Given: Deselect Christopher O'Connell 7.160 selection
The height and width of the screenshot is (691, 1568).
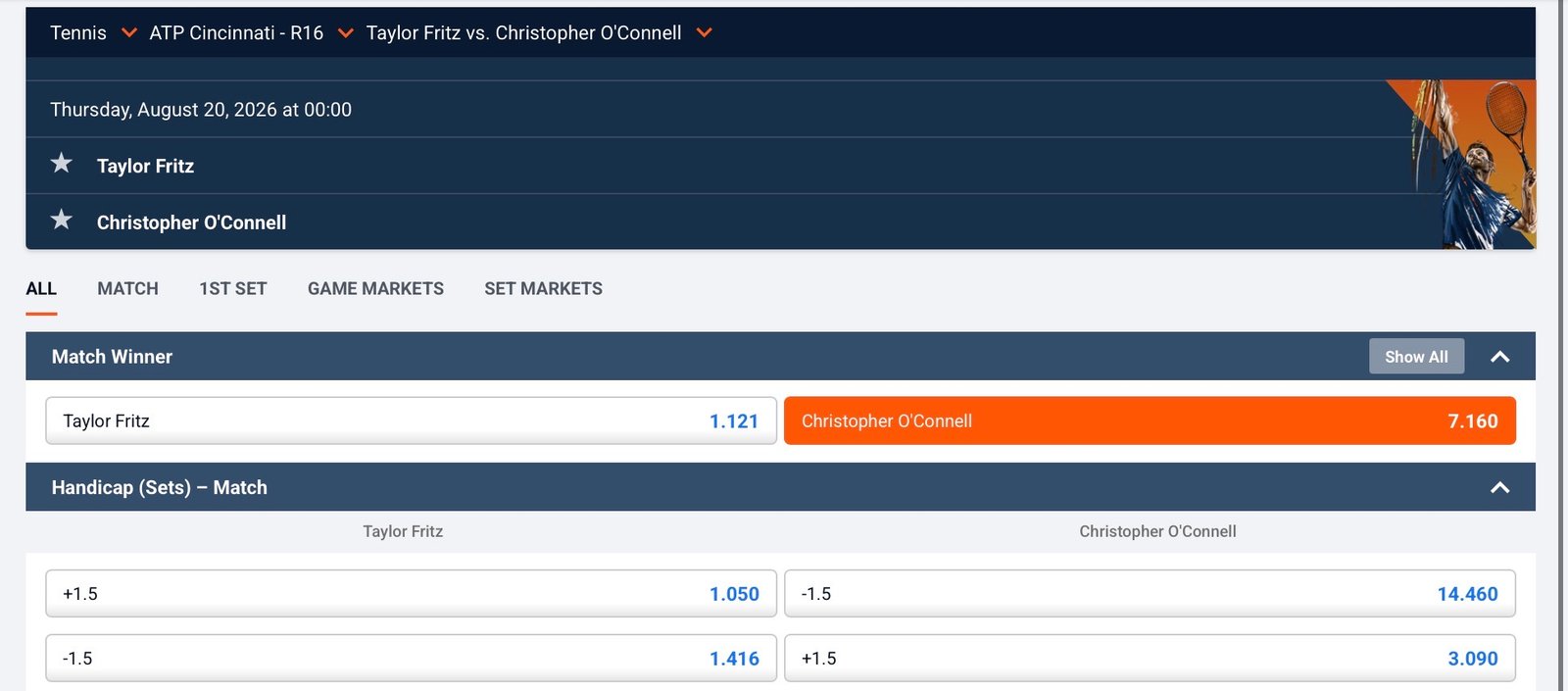Looking at the screenshot, I should coord(1150,420).
